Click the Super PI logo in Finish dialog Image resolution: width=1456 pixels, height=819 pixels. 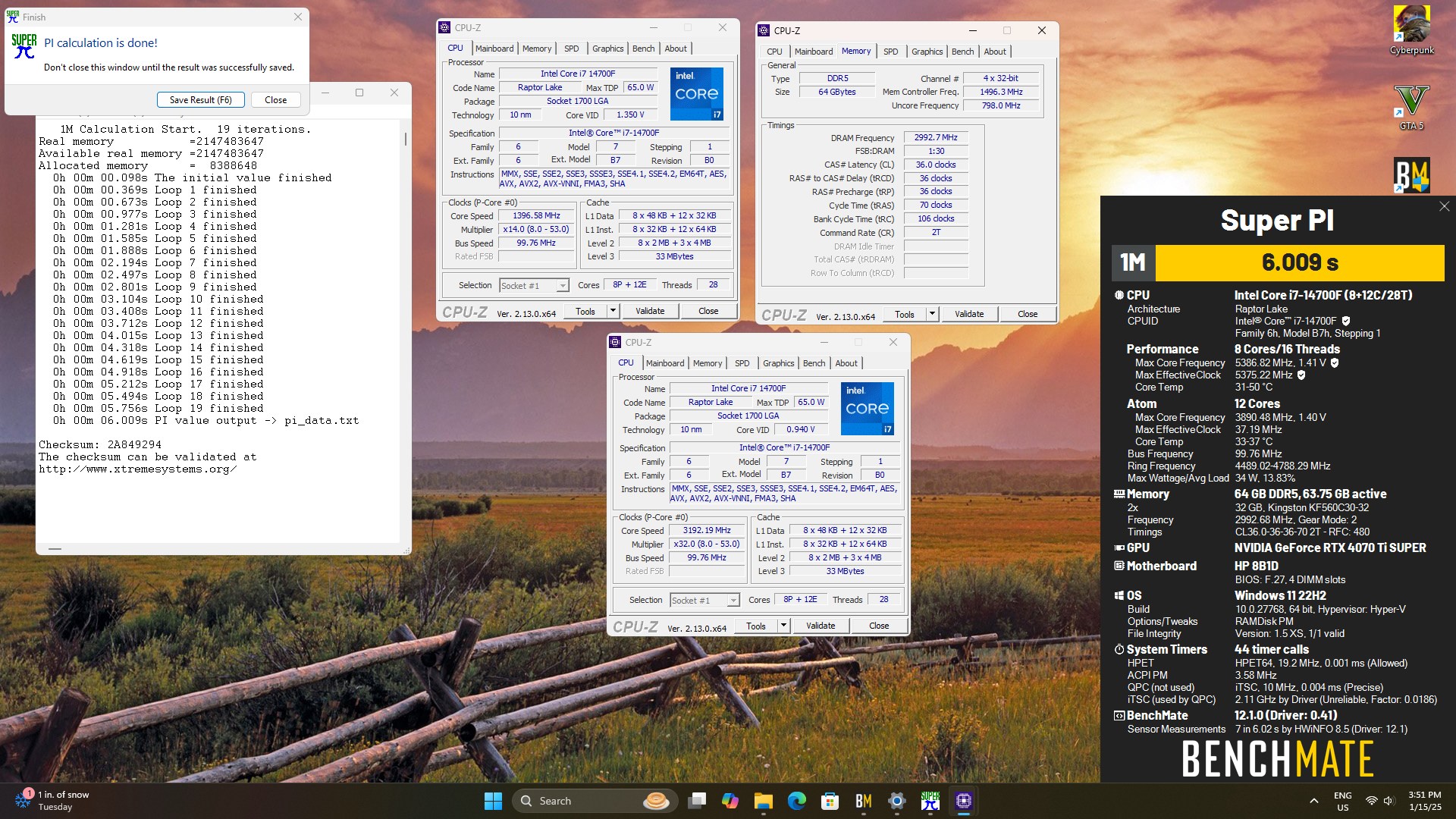point(24,46)
